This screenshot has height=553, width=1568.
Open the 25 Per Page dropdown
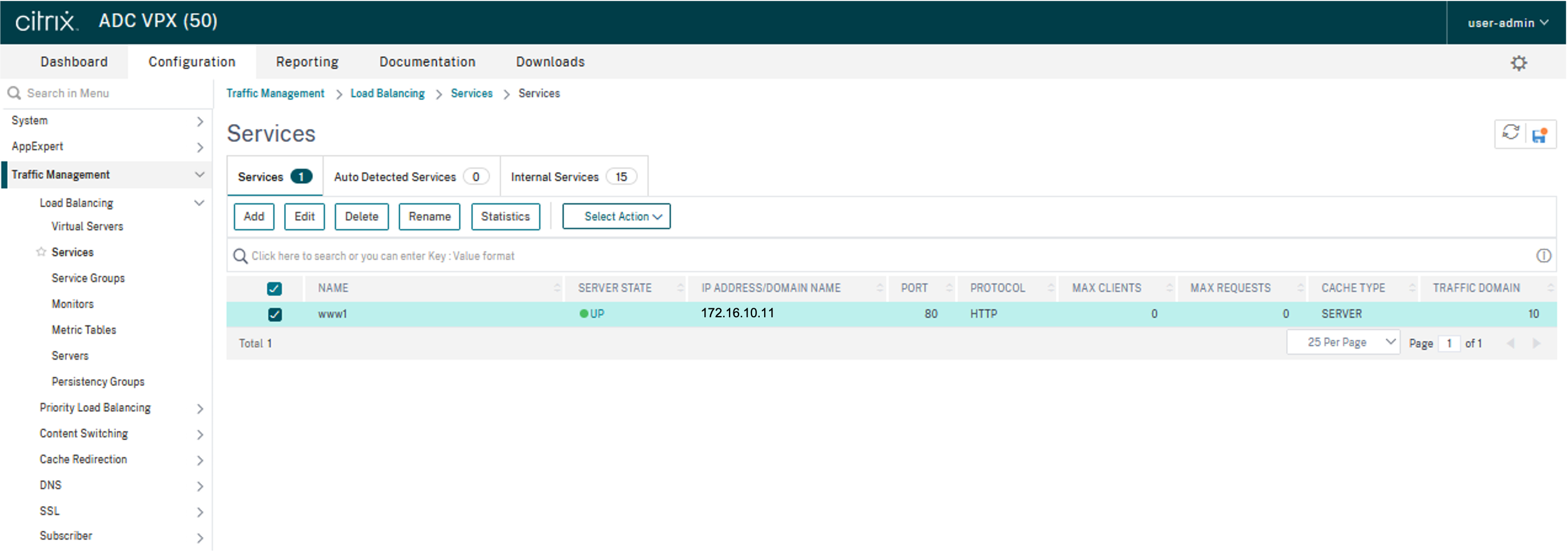point(1343,343)
